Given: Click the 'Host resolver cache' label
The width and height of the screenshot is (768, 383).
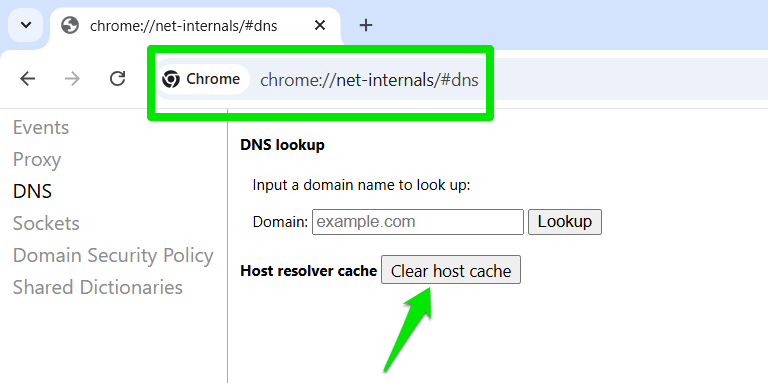Looking at the screenshot, I should [309, 271].
